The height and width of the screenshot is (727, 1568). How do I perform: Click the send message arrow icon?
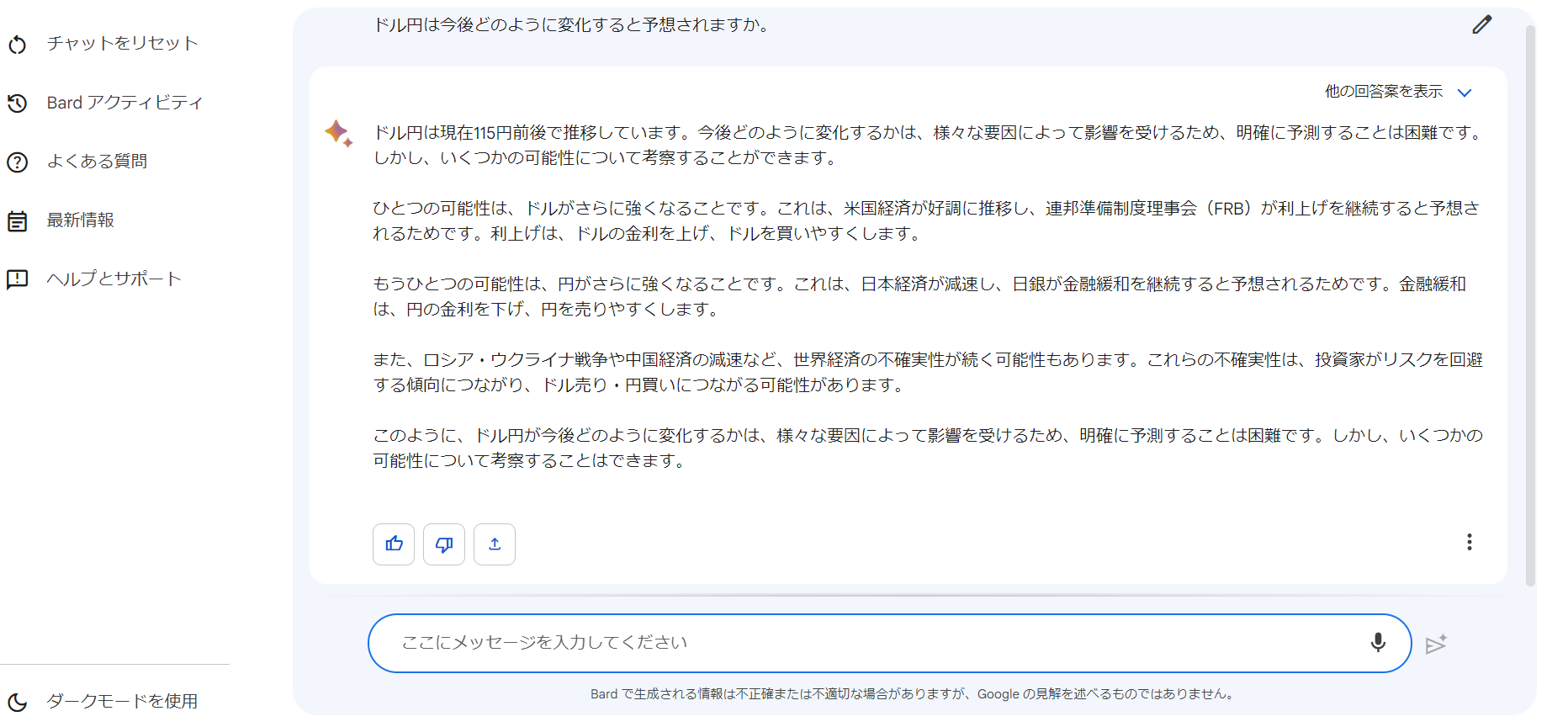1436,644
